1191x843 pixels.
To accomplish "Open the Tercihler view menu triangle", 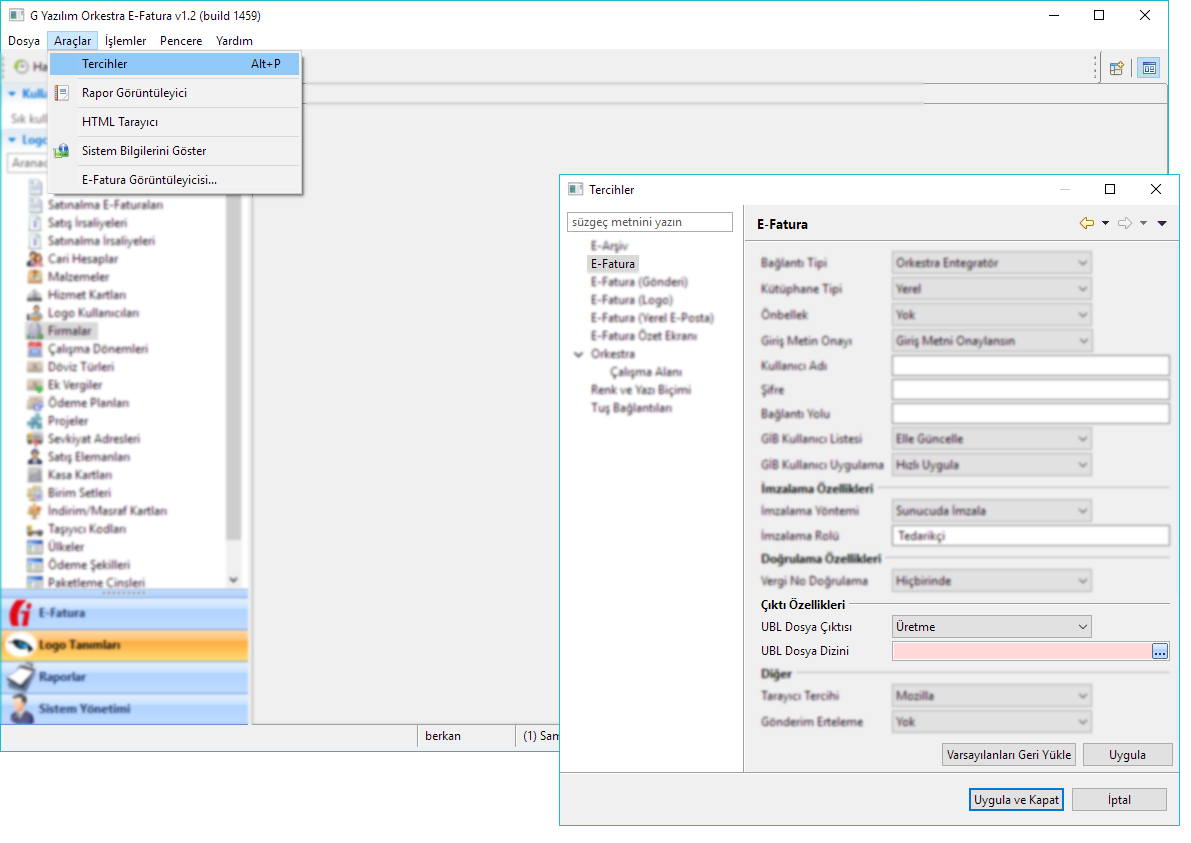I will tap(1162, 223).
